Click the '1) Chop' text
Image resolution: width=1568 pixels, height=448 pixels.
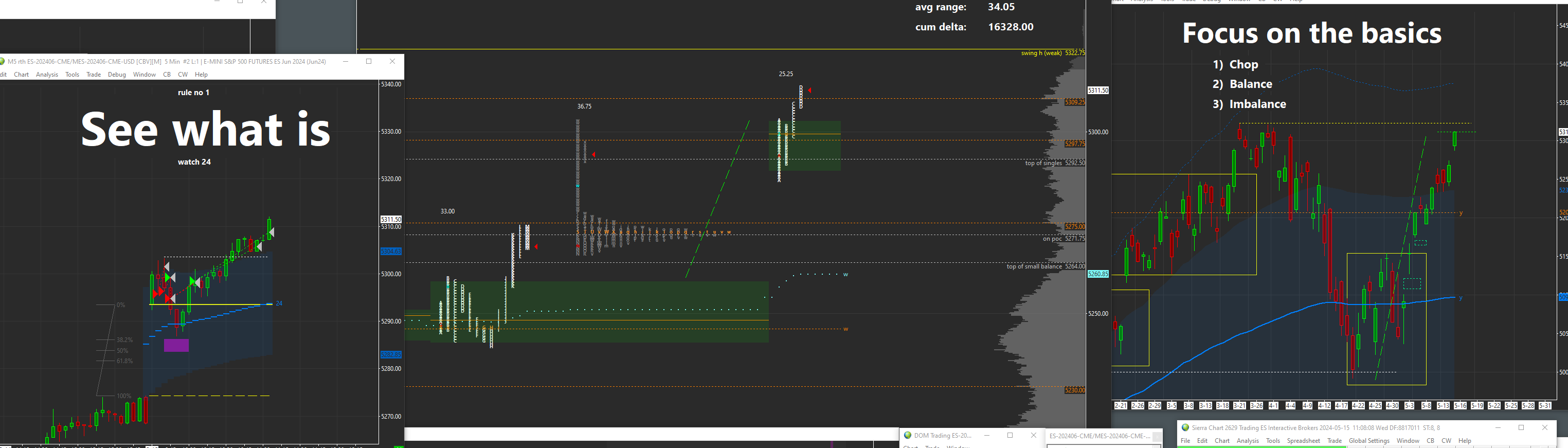[x=1235, y=64]
